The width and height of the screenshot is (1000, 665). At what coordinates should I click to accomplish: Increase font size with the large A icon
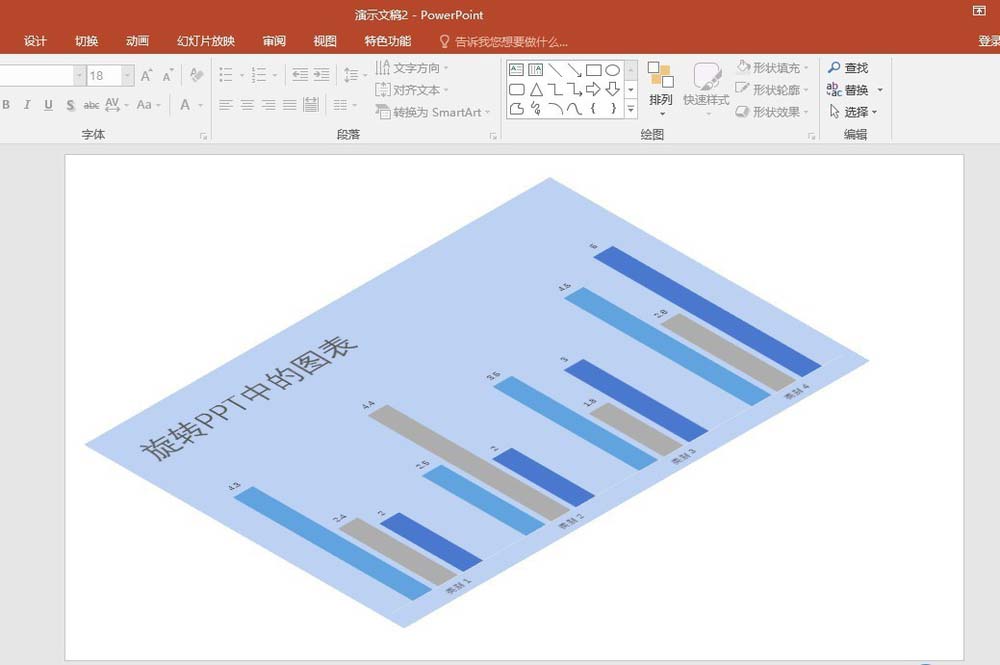tap(146, 76)
